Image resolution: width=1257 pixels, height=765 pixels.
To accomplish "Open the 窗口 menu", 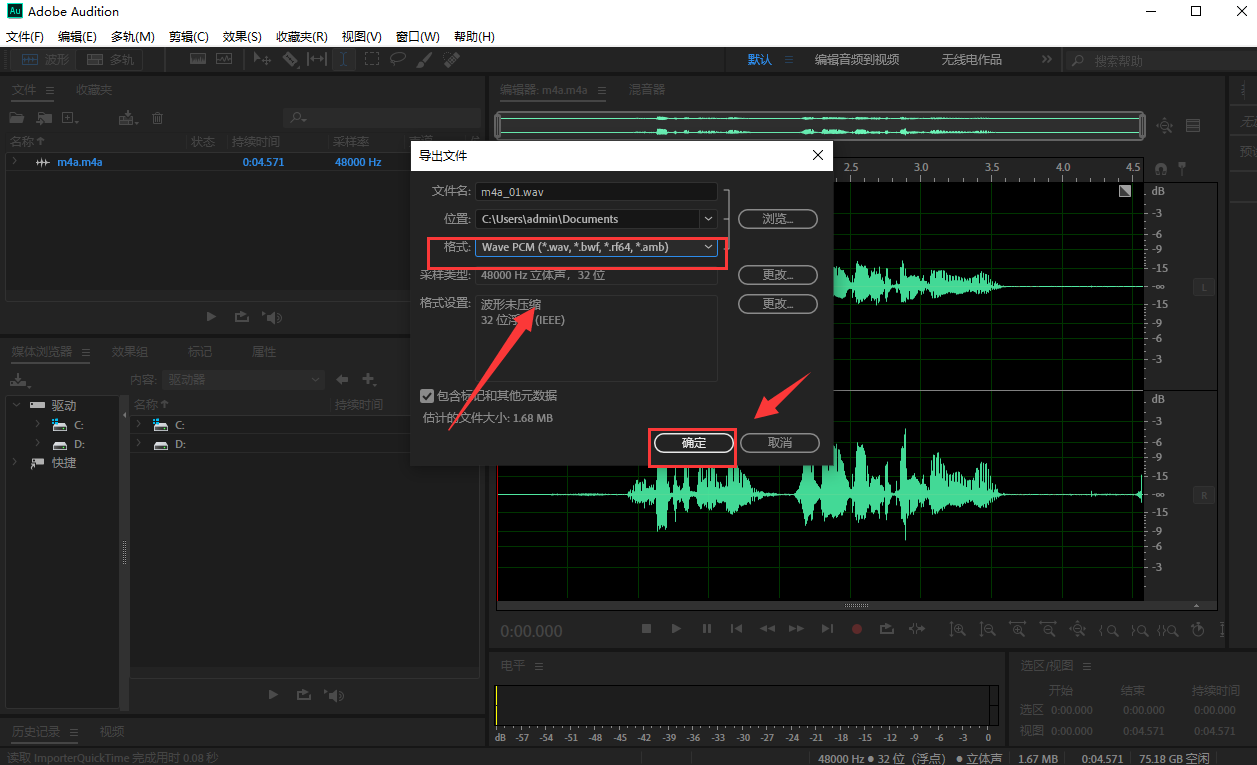I will (418, 37).
